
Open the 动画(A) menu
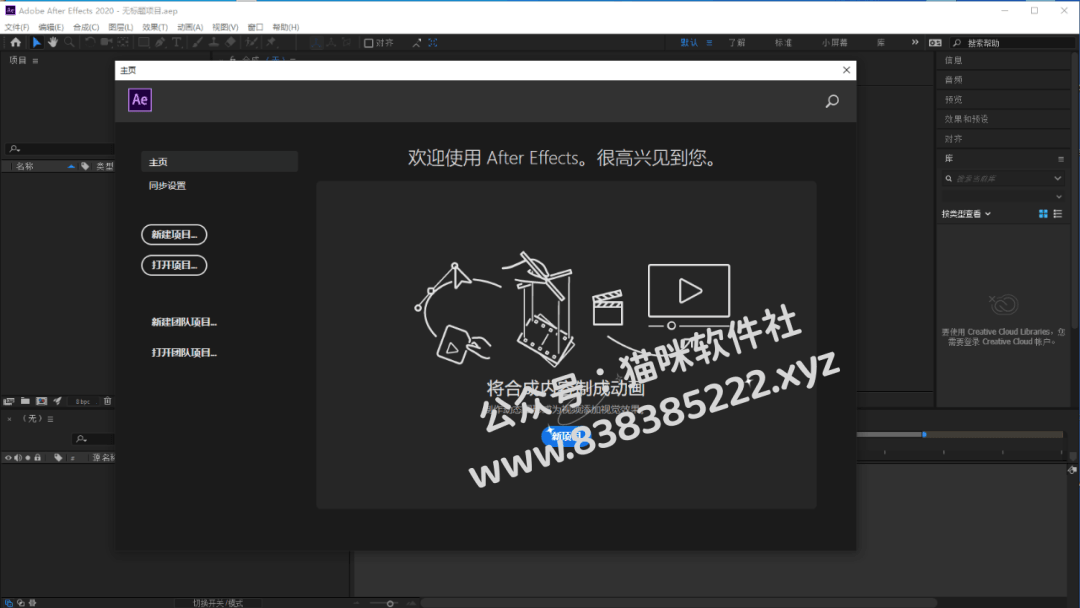[190, 28]
